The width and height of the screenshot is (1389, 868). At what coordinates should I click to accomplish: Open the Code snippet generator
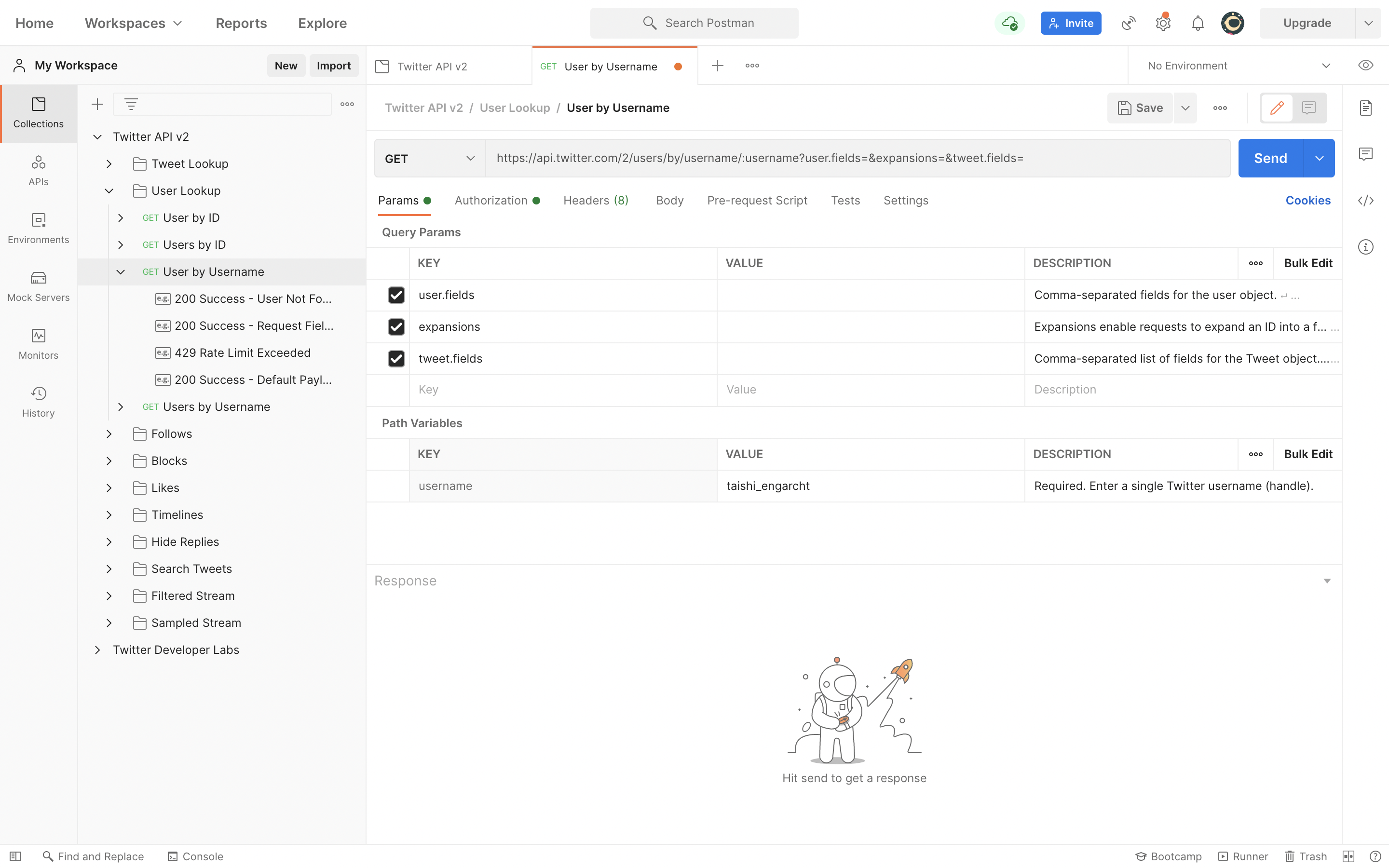pos(1366,200)
